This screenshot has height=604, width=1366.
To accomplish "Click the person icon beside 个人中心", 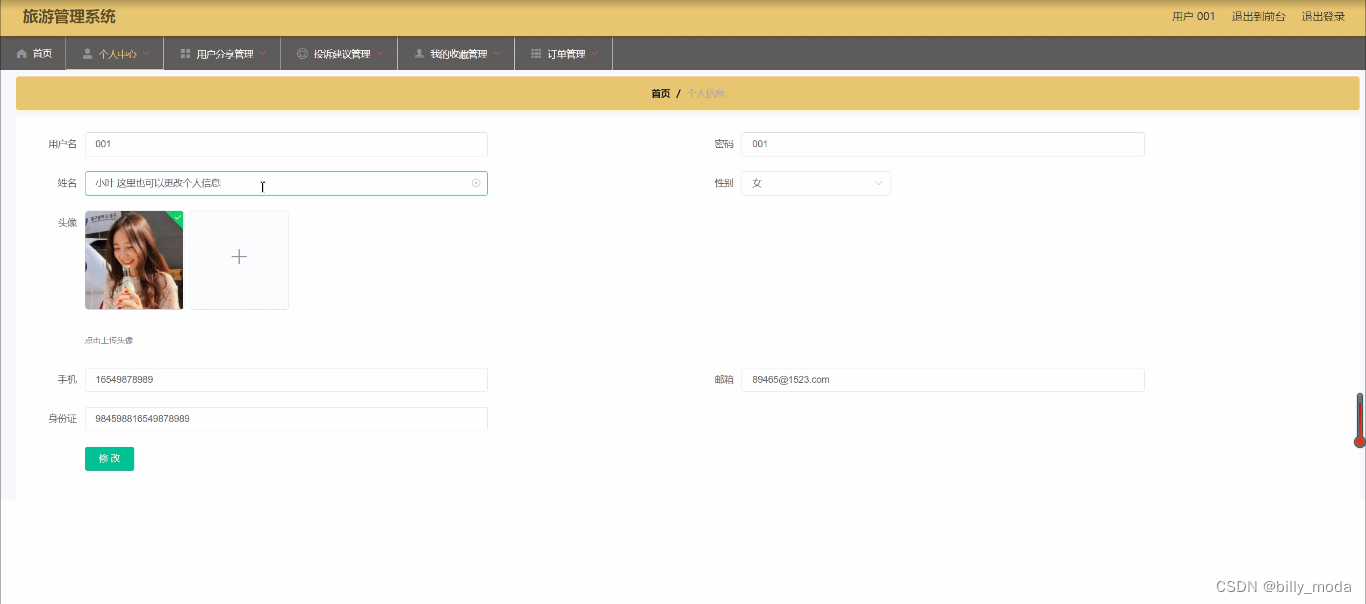I will click(87, 54).
